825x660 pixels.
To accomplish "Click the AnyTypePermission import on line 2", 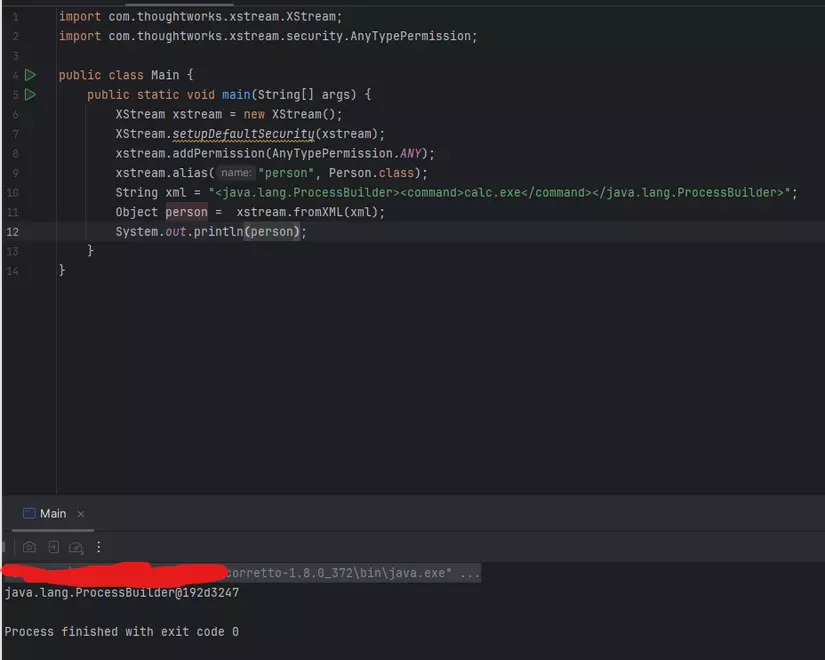I will click(268, 36).
